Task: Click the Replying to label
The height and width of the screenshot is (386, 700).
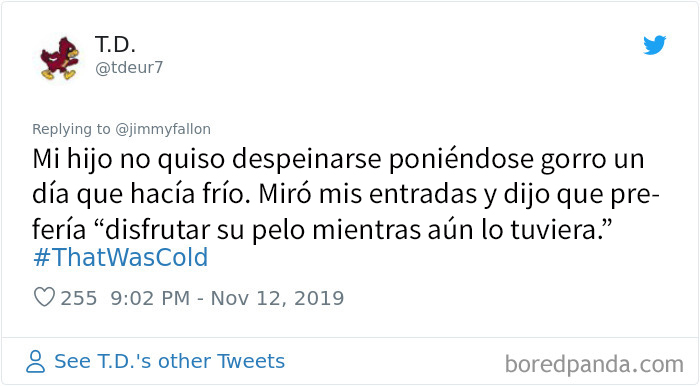Action: [71, 129]
